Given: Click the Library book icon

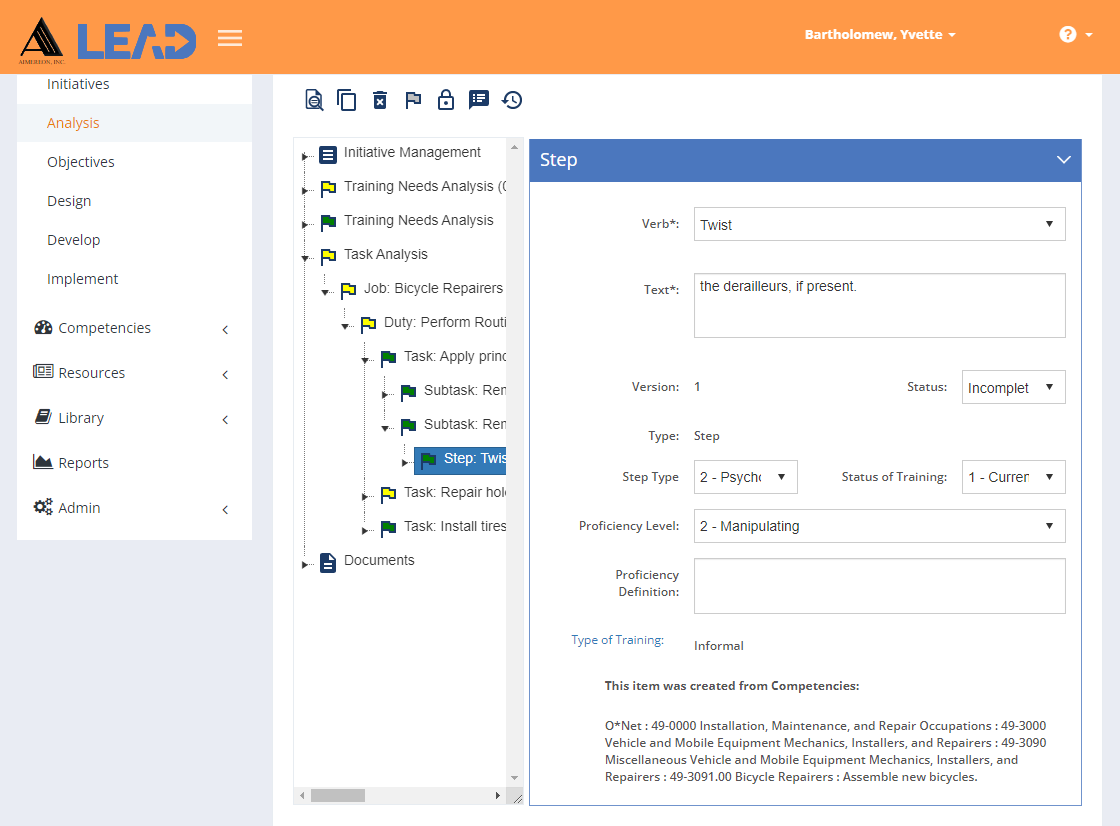Looking at the screenshot, I should (x=43, y=417).
